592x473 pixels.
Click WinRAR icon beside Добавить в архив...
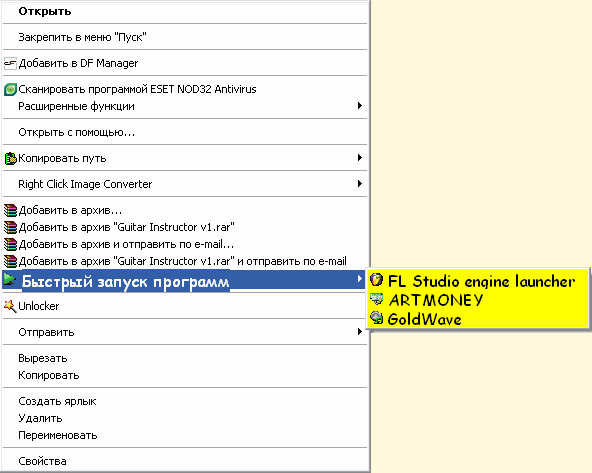[x=10, y=210]
